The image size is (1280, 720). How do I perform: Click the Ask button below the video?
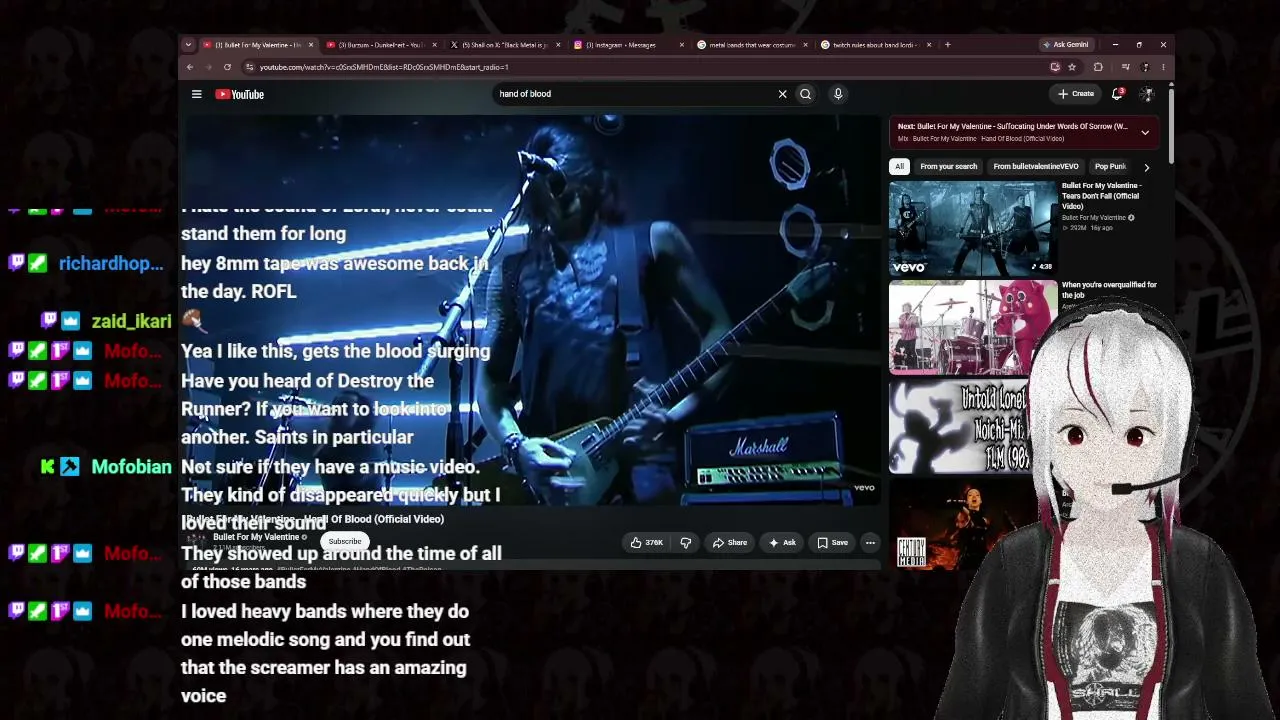click(x=782, y=543)
